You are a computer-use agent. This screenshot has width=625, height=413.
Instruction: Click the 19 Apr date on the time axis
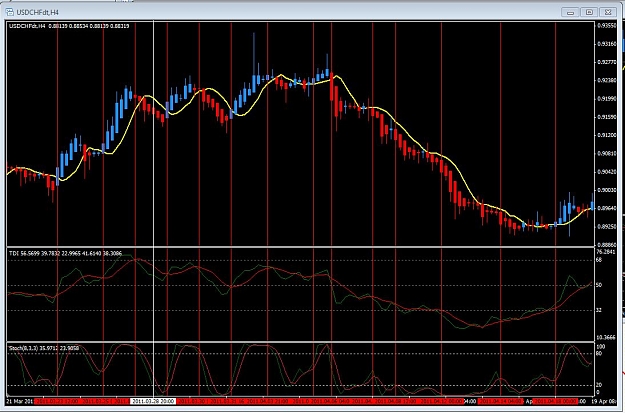point(604,401)
